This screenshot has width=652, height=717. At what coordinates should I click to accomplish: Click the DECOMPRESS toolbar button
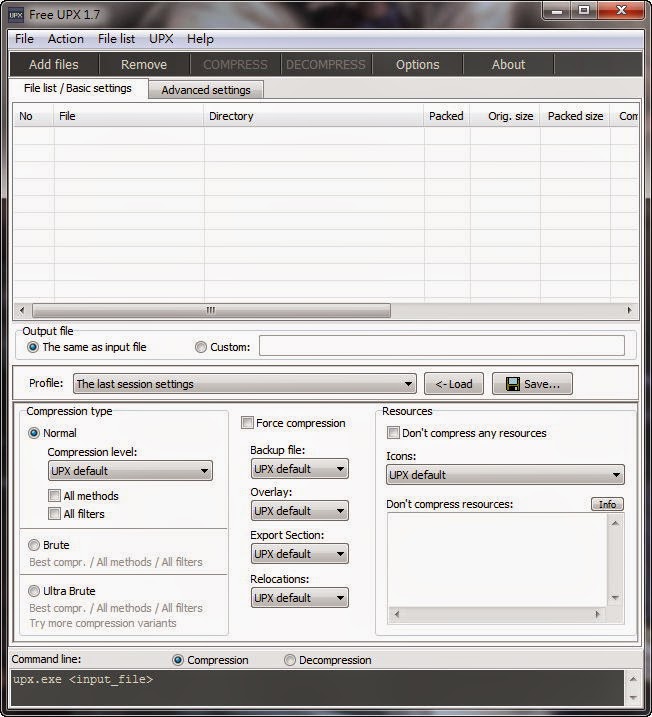pyautogui.click(x=326, y=64)
